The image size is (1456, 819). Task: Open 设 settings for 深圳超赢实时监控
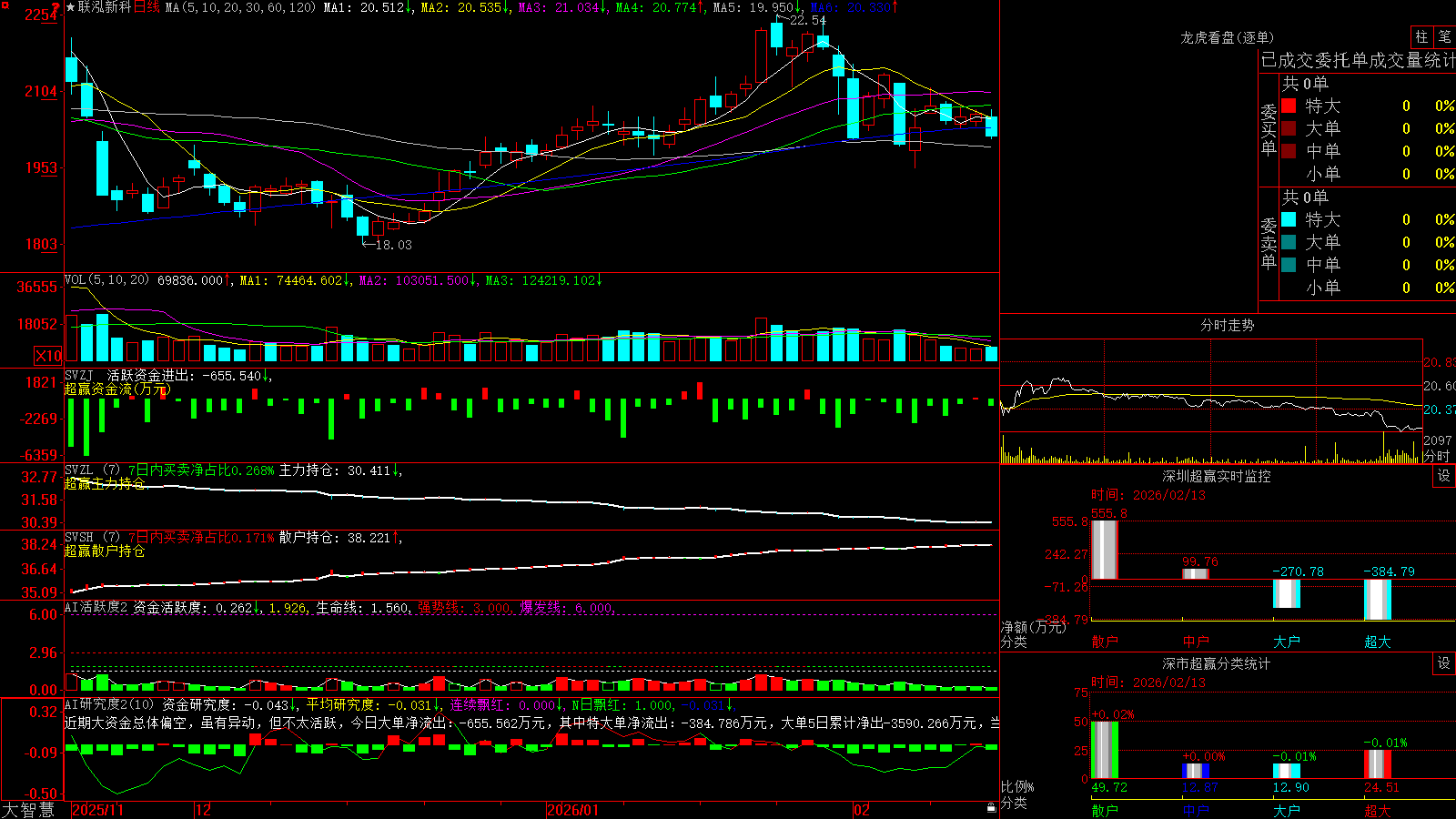click(x=1444, y=476)
